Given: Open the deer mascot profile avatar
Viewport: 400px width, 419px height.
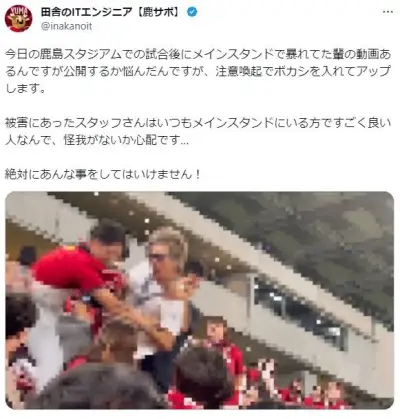Looking at the screenshot, I should coord(18,18).
